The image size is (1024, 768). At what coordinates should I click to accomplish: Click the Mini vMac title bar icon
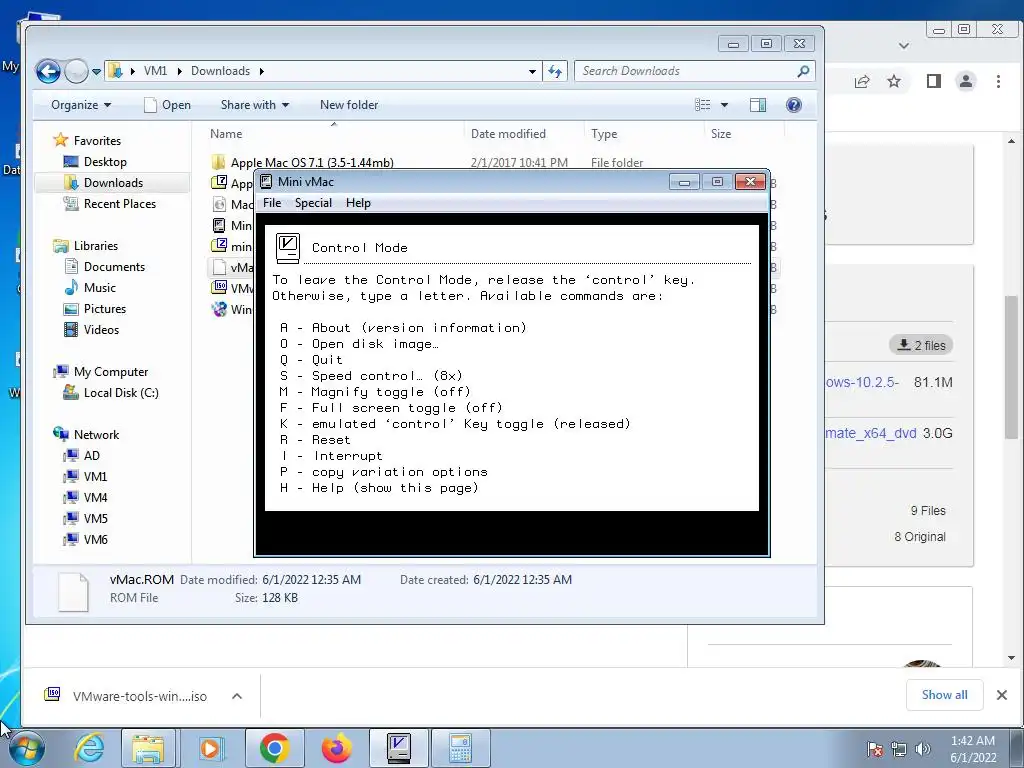[266, 182]
